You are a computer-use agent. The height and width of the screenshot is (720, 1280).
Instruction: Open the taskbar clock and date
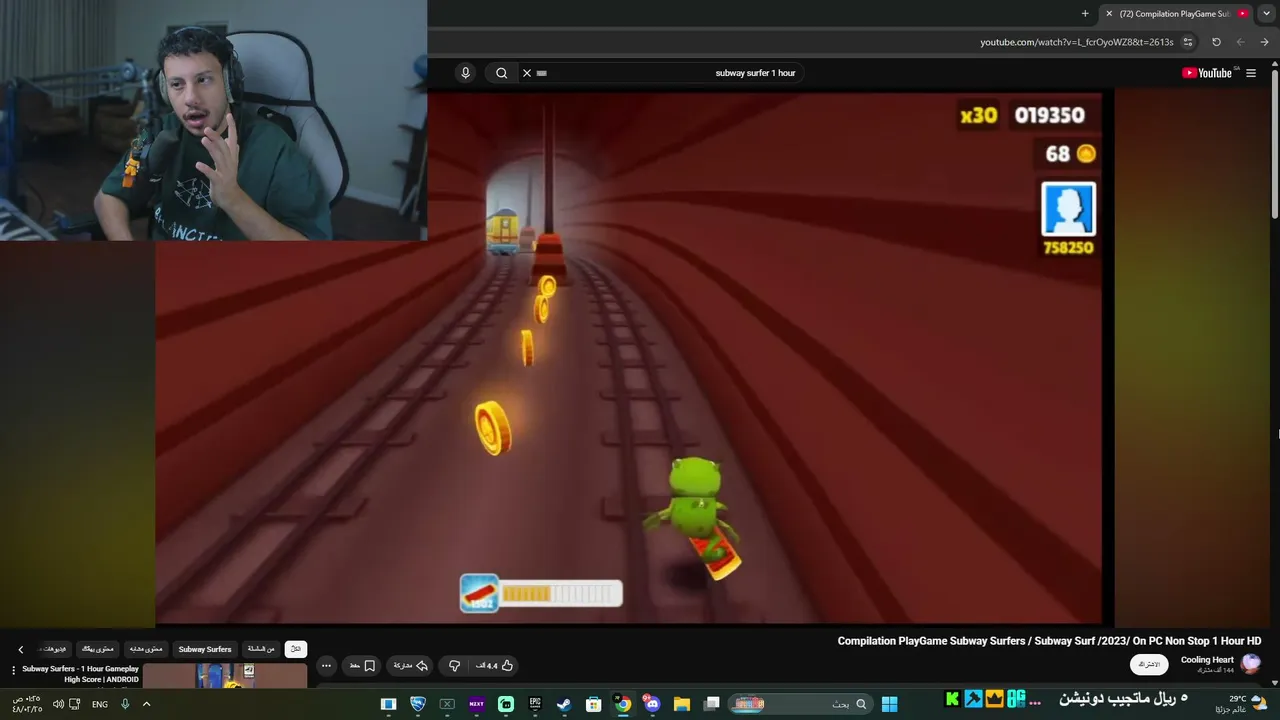pyautogui.click(x=27, y=704)
